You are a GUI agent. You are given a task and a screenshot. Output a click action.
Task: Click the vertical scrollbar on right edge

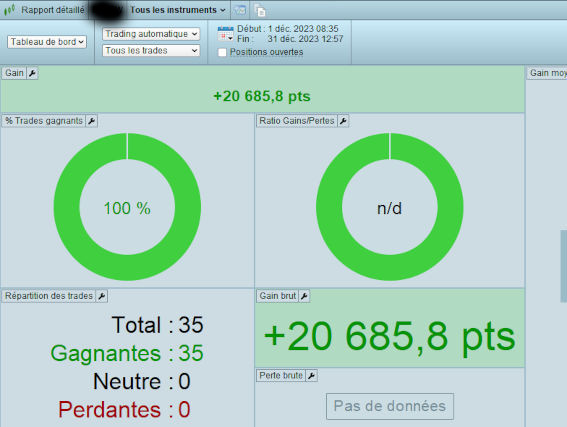[563, 266]
